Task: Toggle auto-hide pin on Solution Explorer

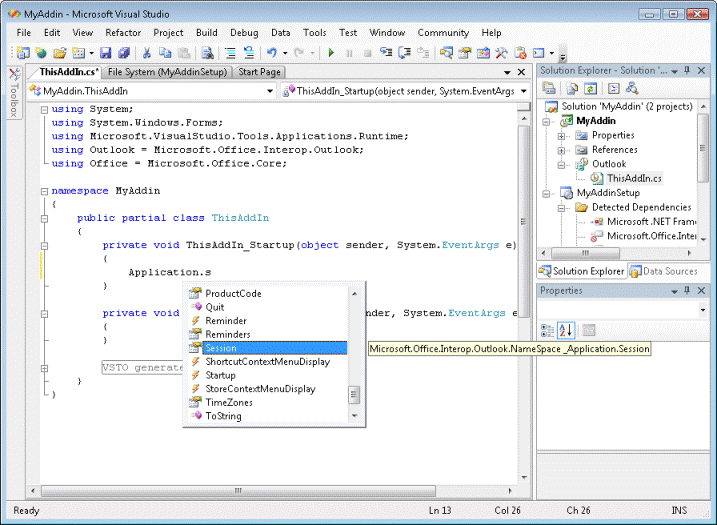Action: tap(687, 70)
